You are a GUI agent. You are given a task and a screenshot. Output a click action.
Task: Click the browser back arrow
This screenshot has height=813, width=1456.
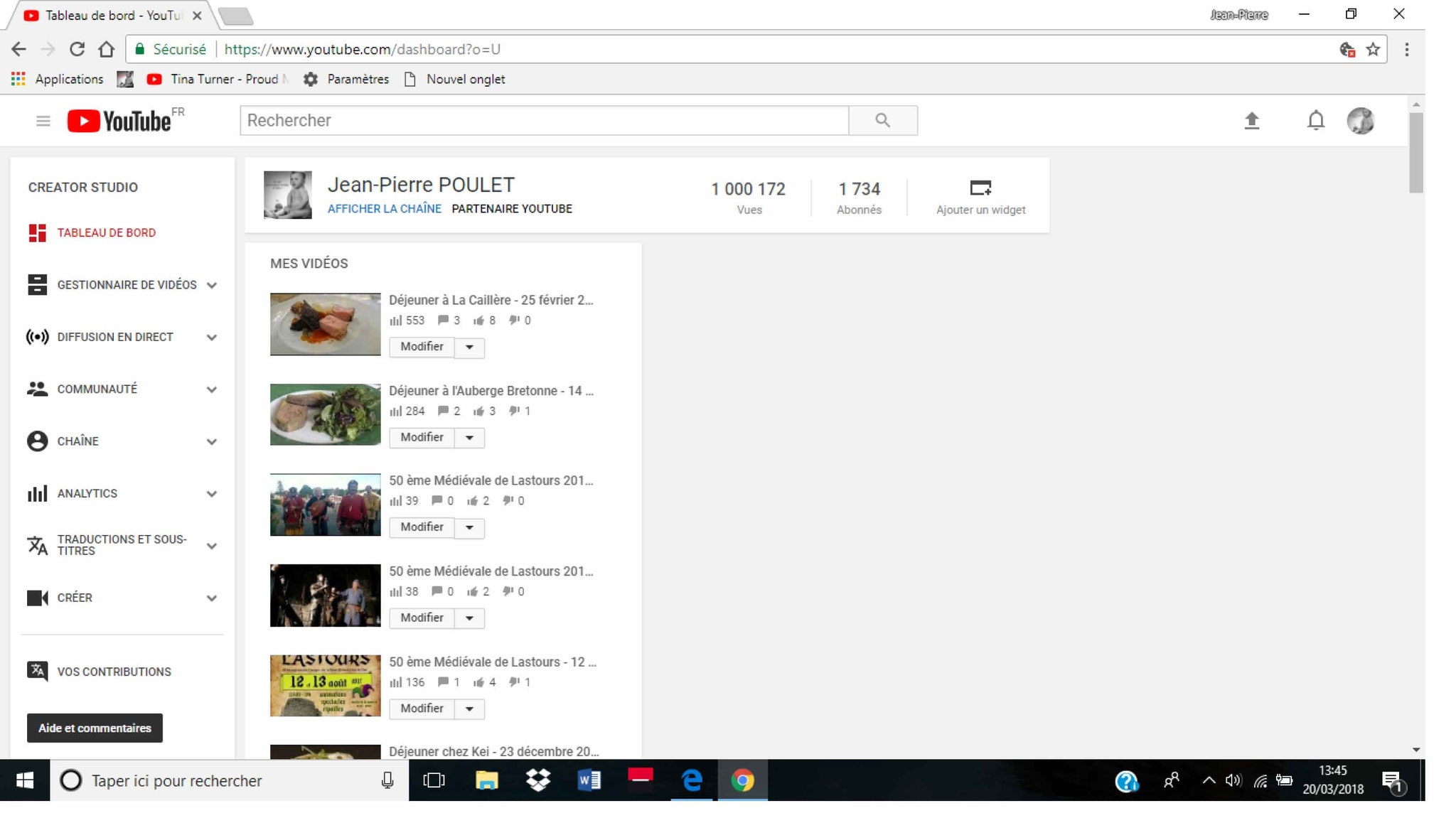19,49
